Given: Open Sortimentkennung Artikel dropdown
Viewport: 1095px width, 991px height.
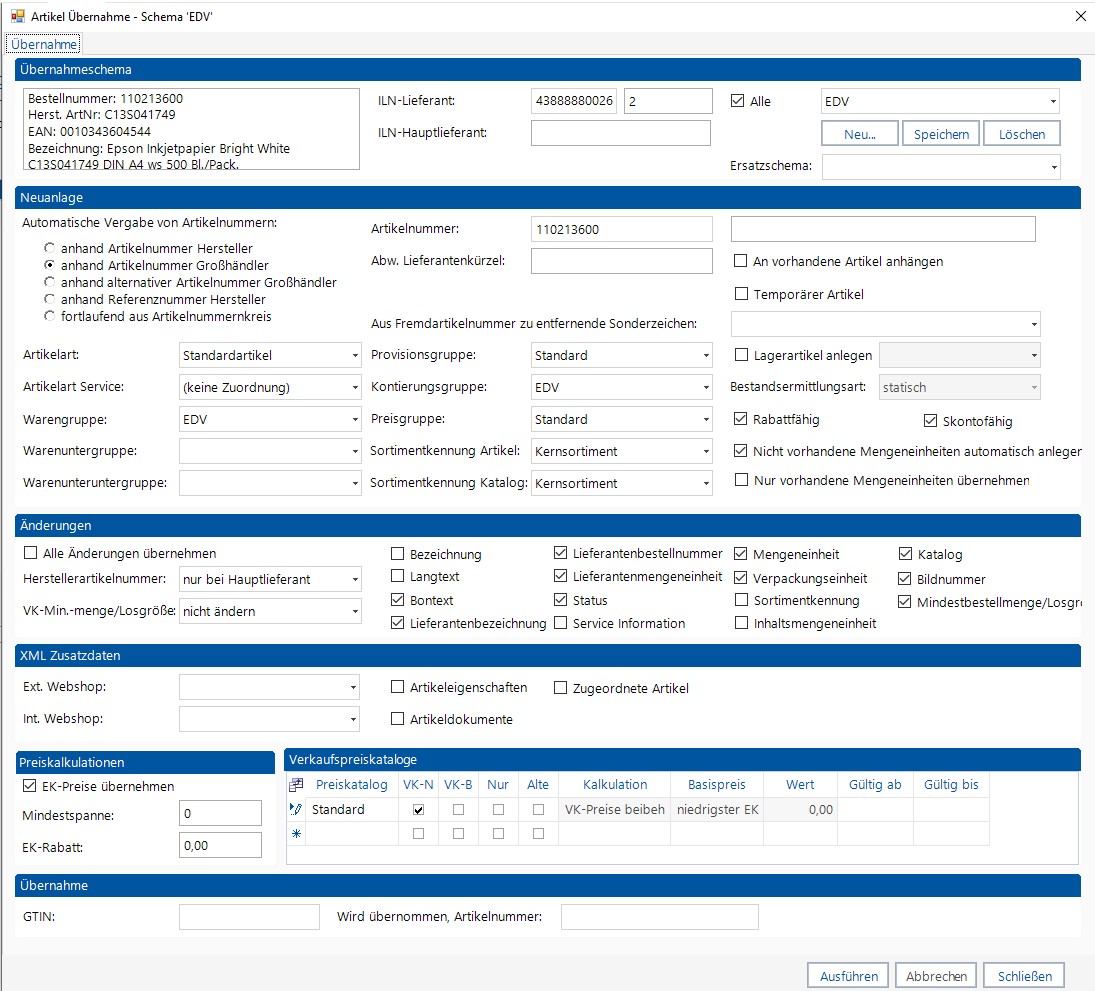Looking at the screenshot, I should pyautogui.click(x=706, y=451).
